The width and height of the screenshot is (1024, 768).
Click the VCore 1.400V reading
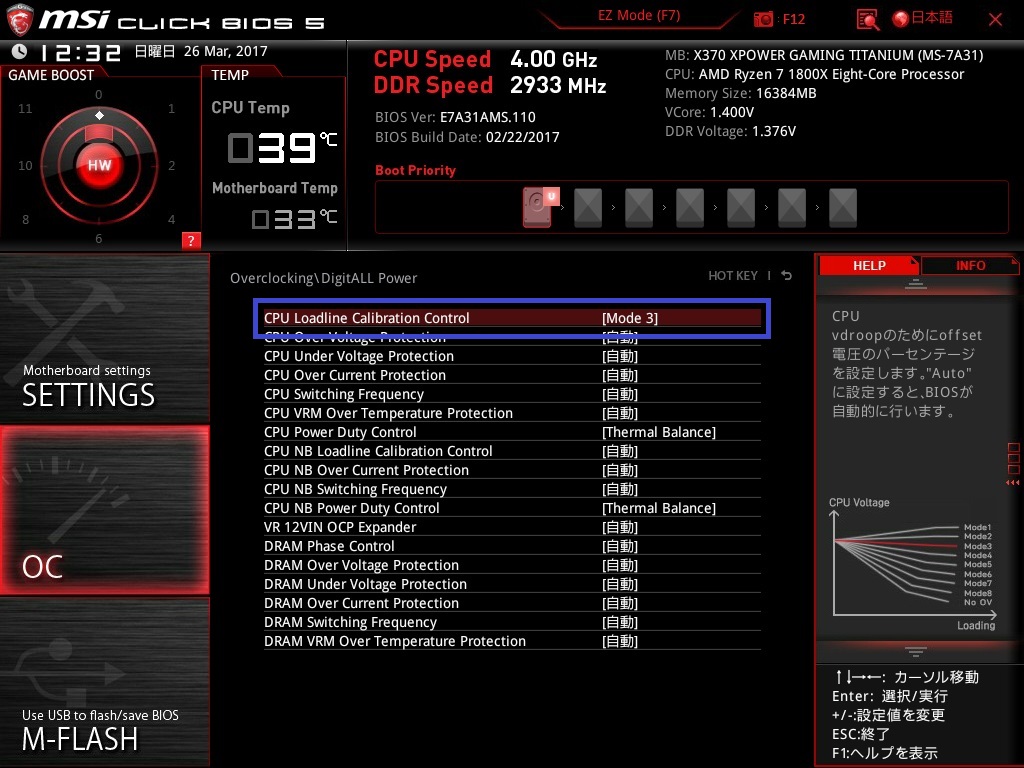pos(709,112)
